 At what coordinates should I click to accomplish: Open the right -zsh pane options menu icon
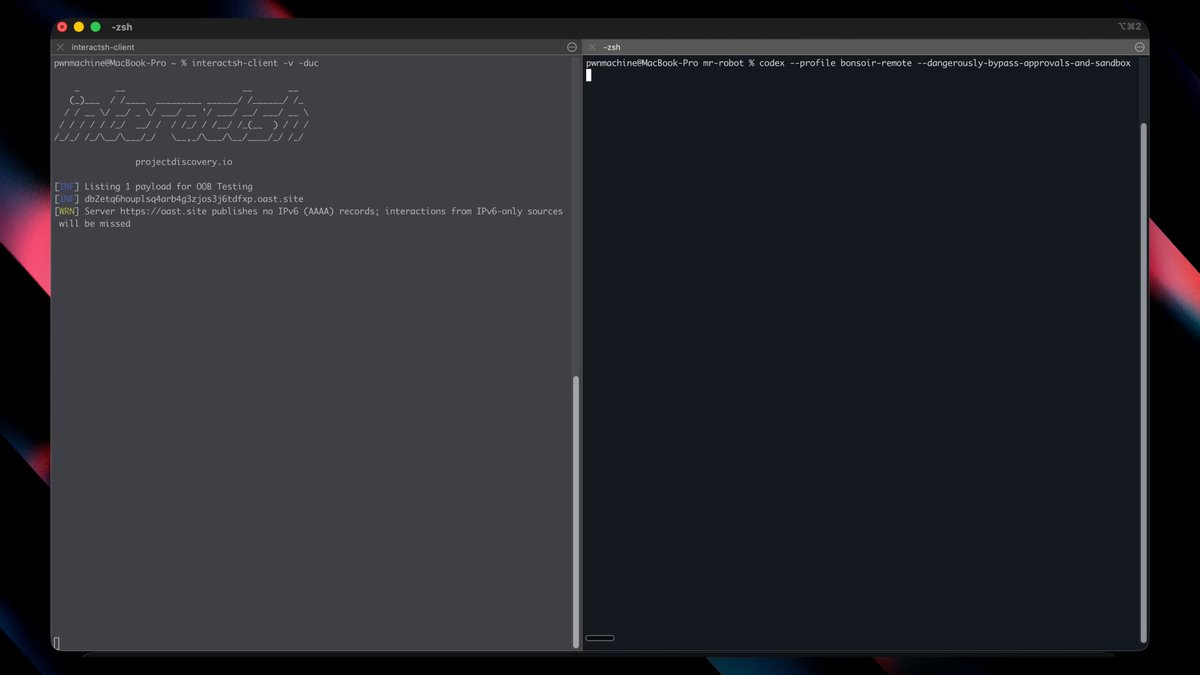coord(1140,47)
